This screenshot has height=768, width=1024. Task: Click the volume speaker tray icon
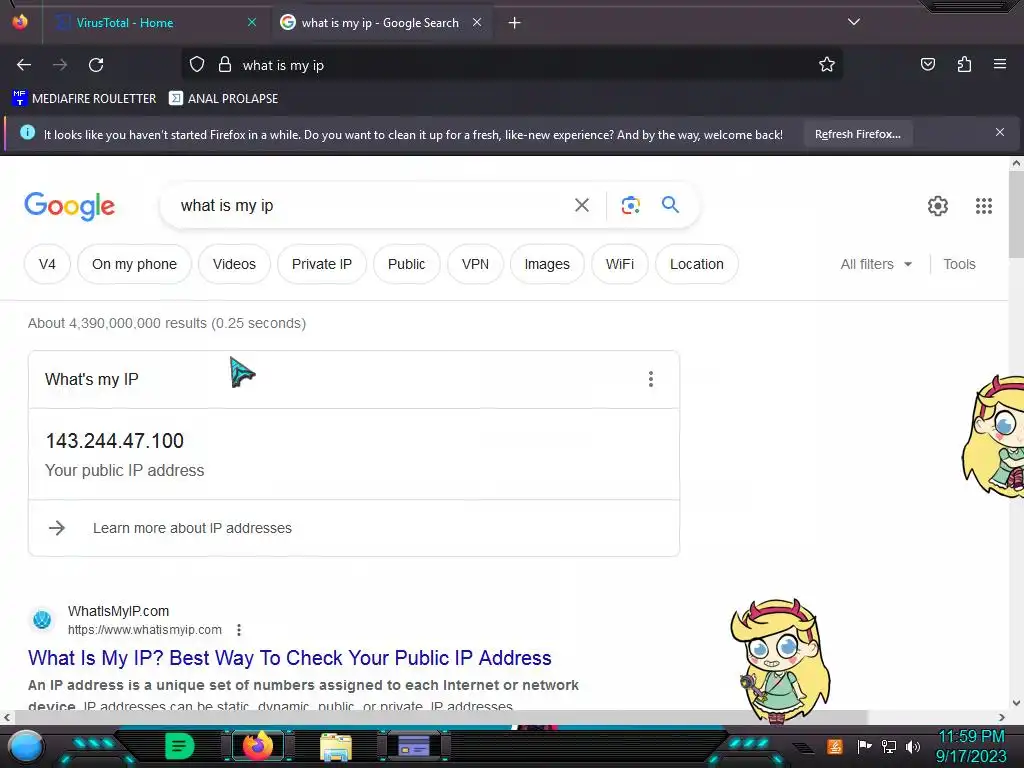click(913, 746)
